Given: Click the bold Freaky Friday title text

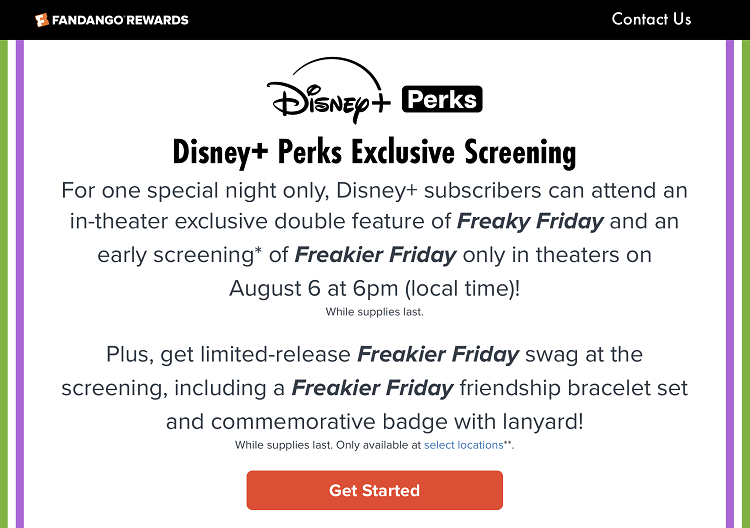Looking at the screenshot, I should click(530, 221).
